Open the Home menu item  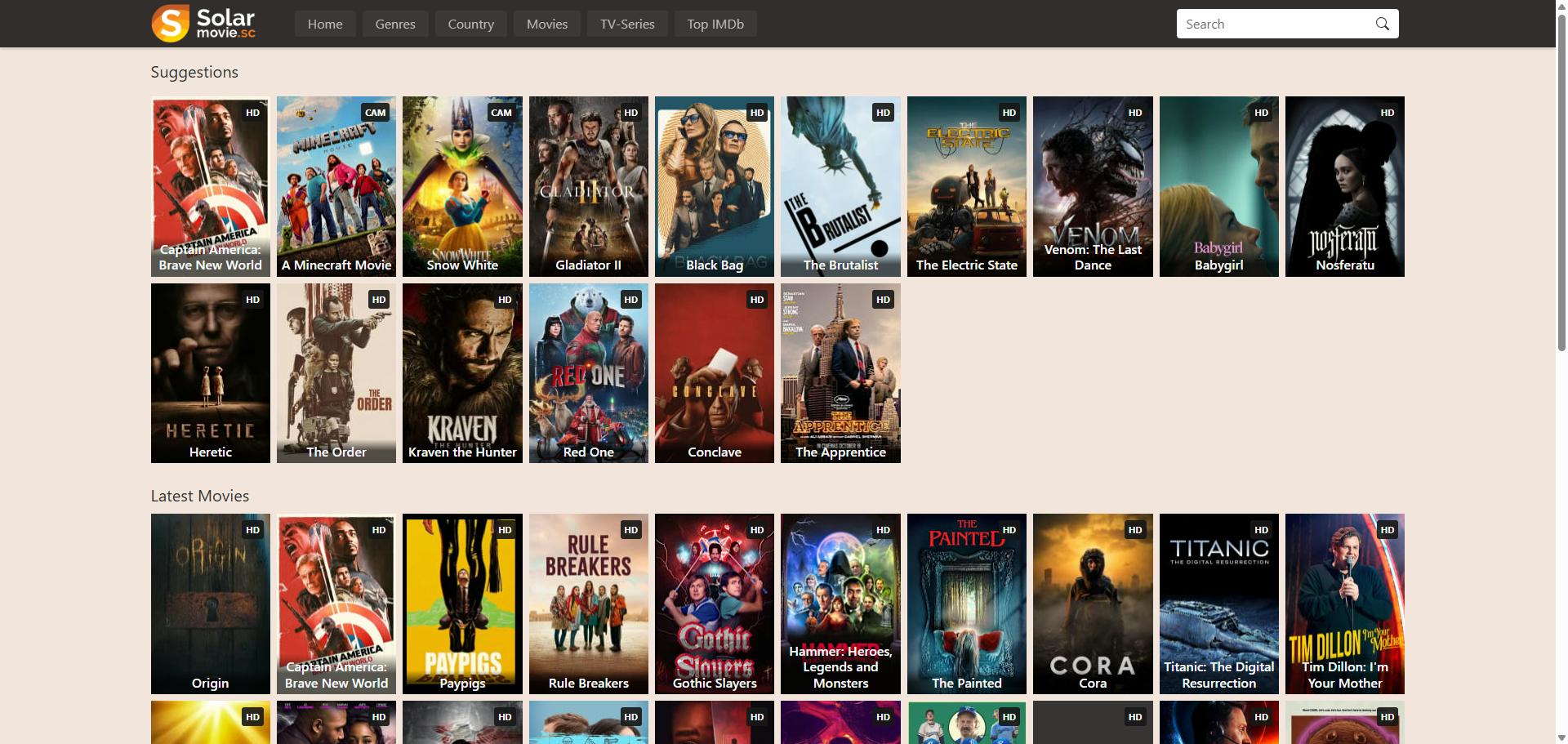pyautogui.click(x=325, y=24)
